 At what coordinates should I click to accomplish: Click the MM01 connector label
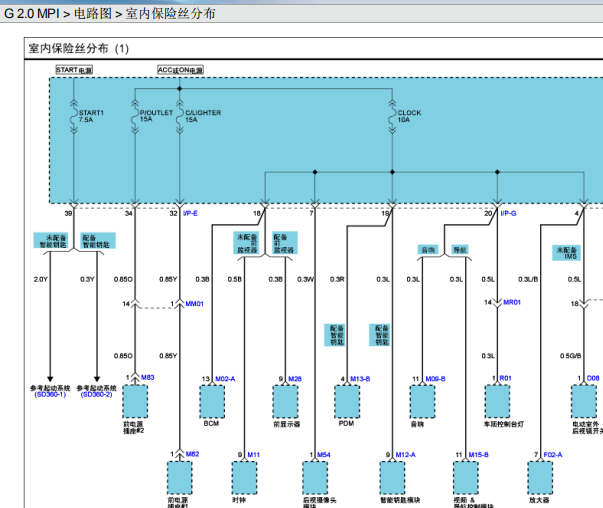coord(195,304)
